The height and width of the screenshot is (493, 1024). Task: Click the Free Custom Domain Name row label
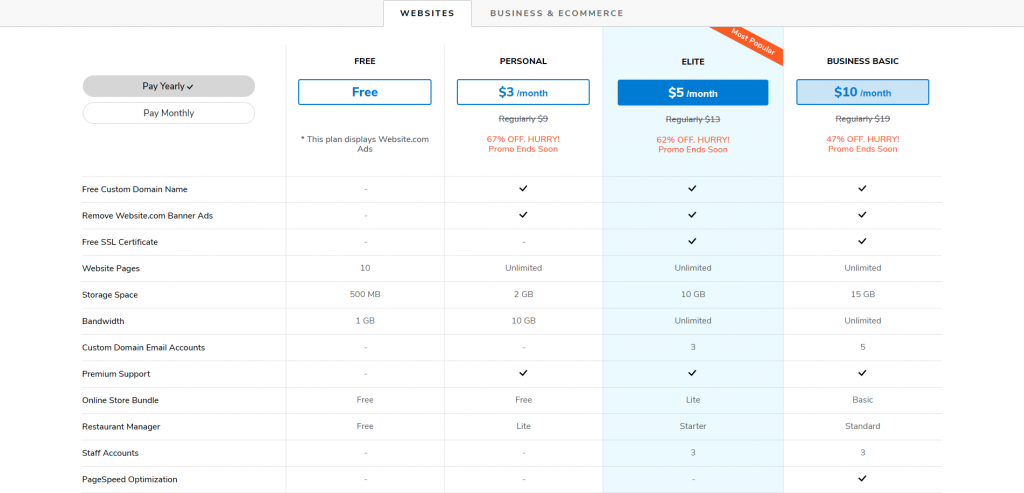pos(135,189)
